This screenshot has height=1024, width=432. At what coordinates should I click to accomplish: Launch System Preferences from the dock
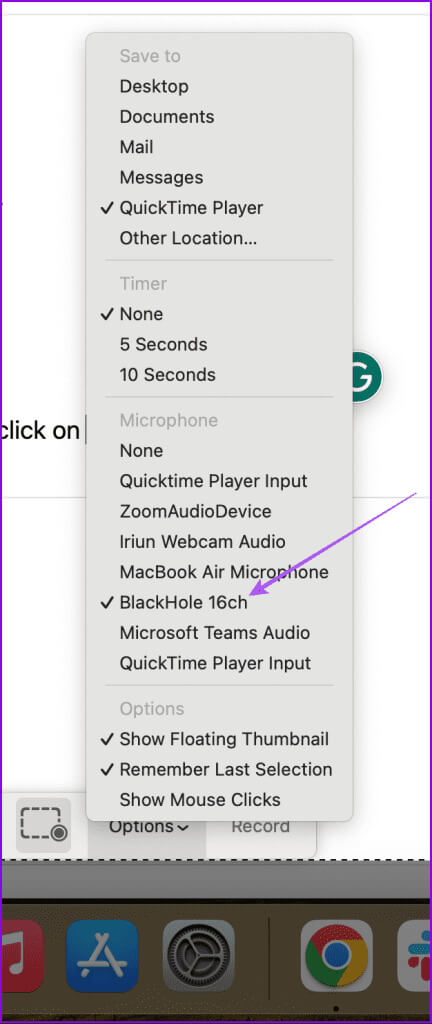click(198, 955)
